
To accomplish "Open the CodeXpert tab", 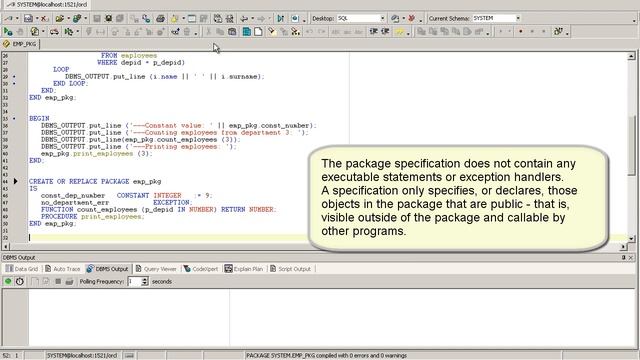I will (x=201, y=269).
